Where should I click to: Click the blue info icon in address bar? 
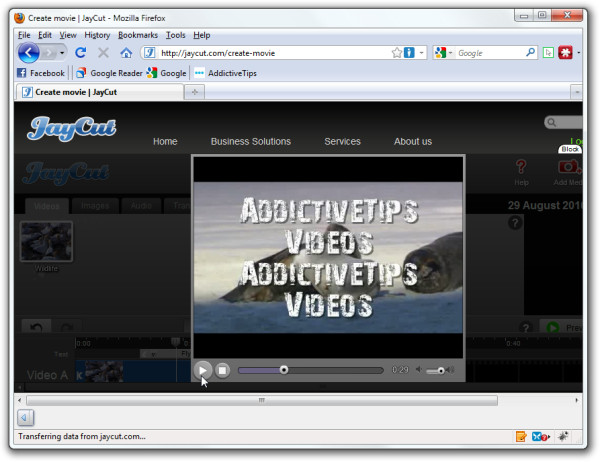409,52
